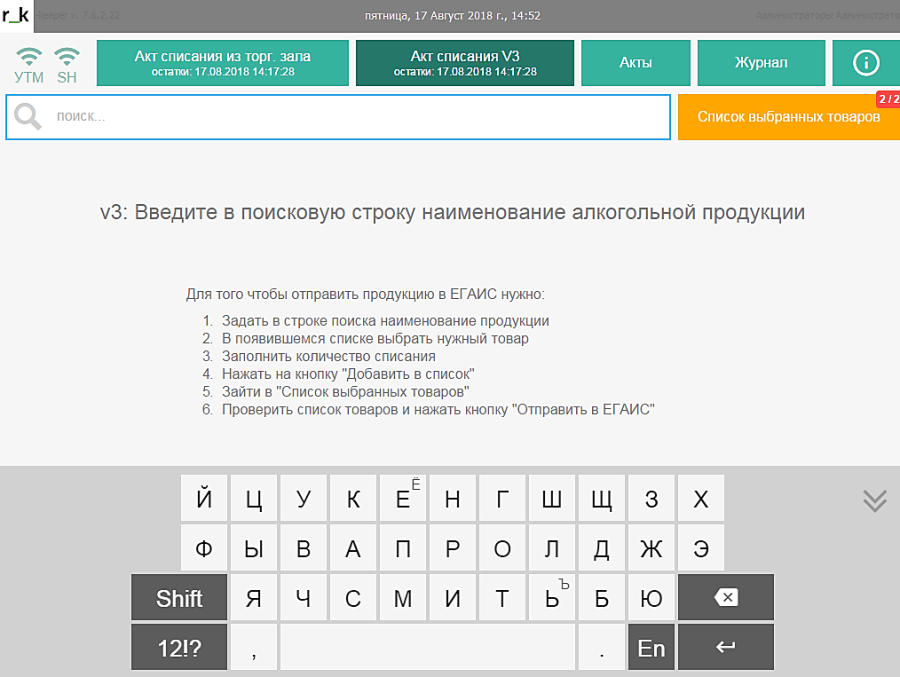Click the search magnifier icon
The width and height of the screenshot is (900, 677).
tap(28, 117)
